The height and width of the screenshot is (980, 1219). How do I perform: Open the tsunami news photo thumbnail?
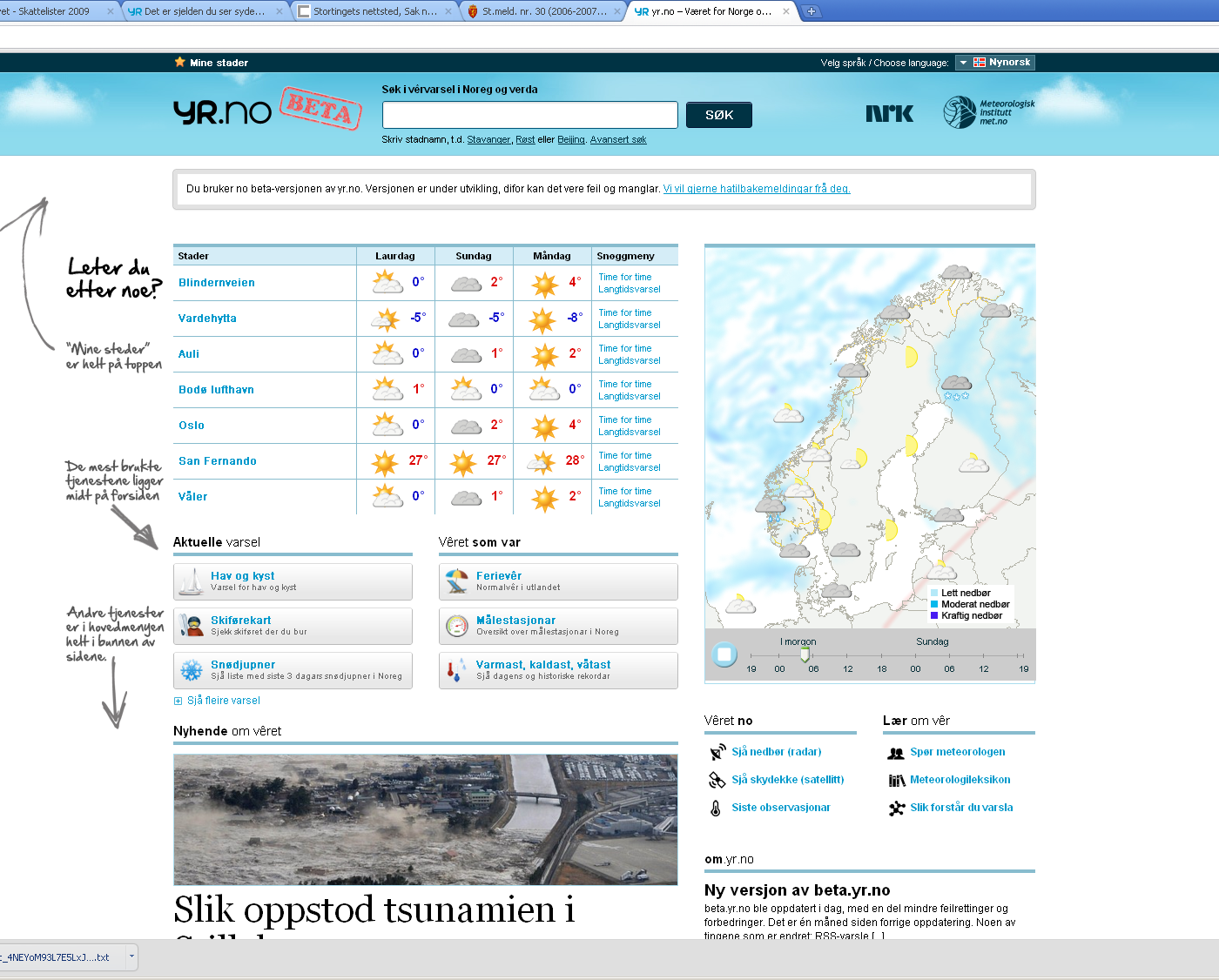(x=425, y=819)
